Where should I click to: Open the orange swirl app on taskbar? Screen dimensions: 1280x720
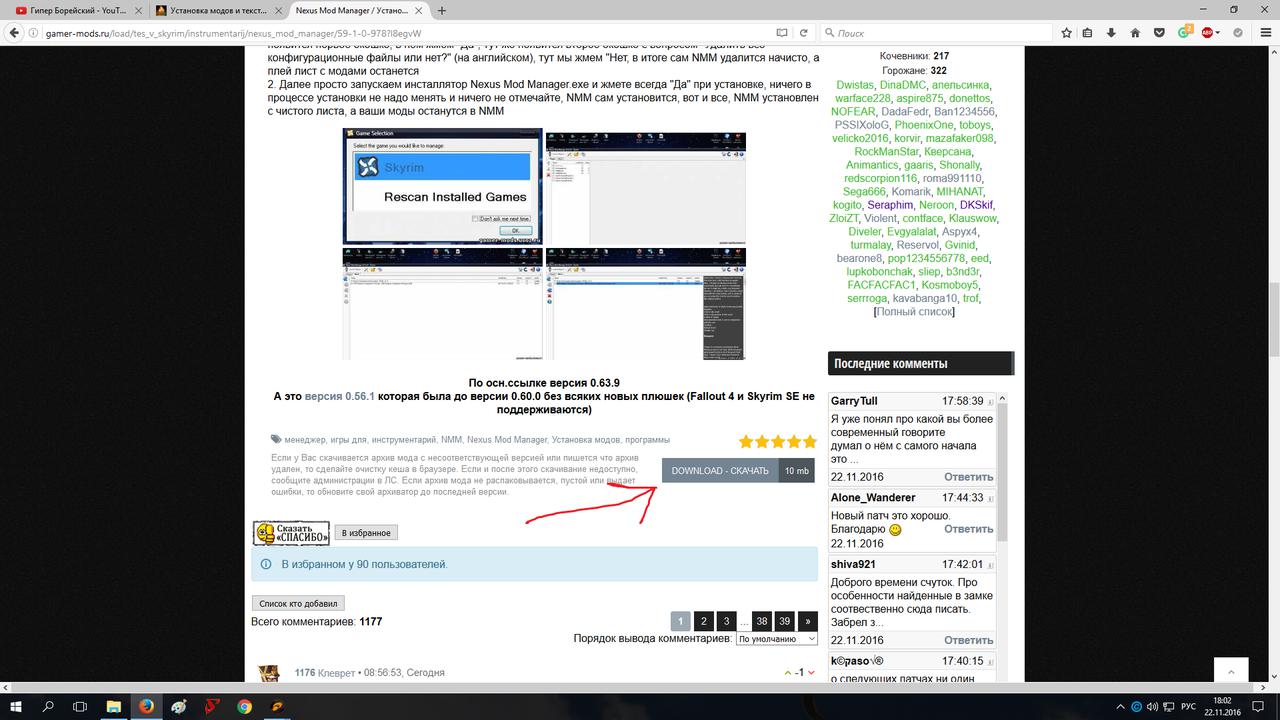pos(277,706)
